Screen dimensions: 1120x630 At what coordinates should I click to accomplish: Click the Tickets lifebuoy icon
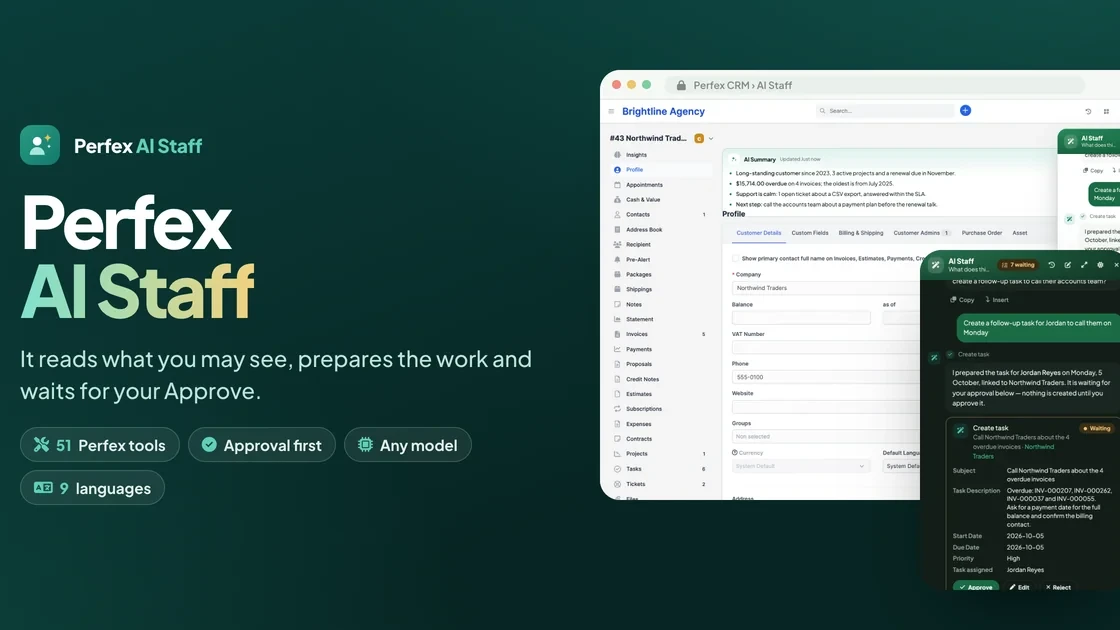617,484
